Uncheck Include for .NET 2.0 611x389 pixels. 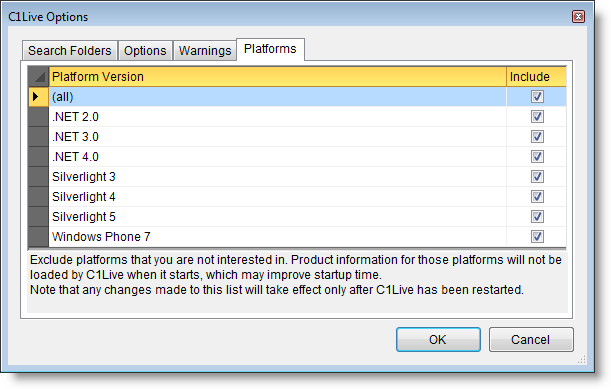(537, 117)
